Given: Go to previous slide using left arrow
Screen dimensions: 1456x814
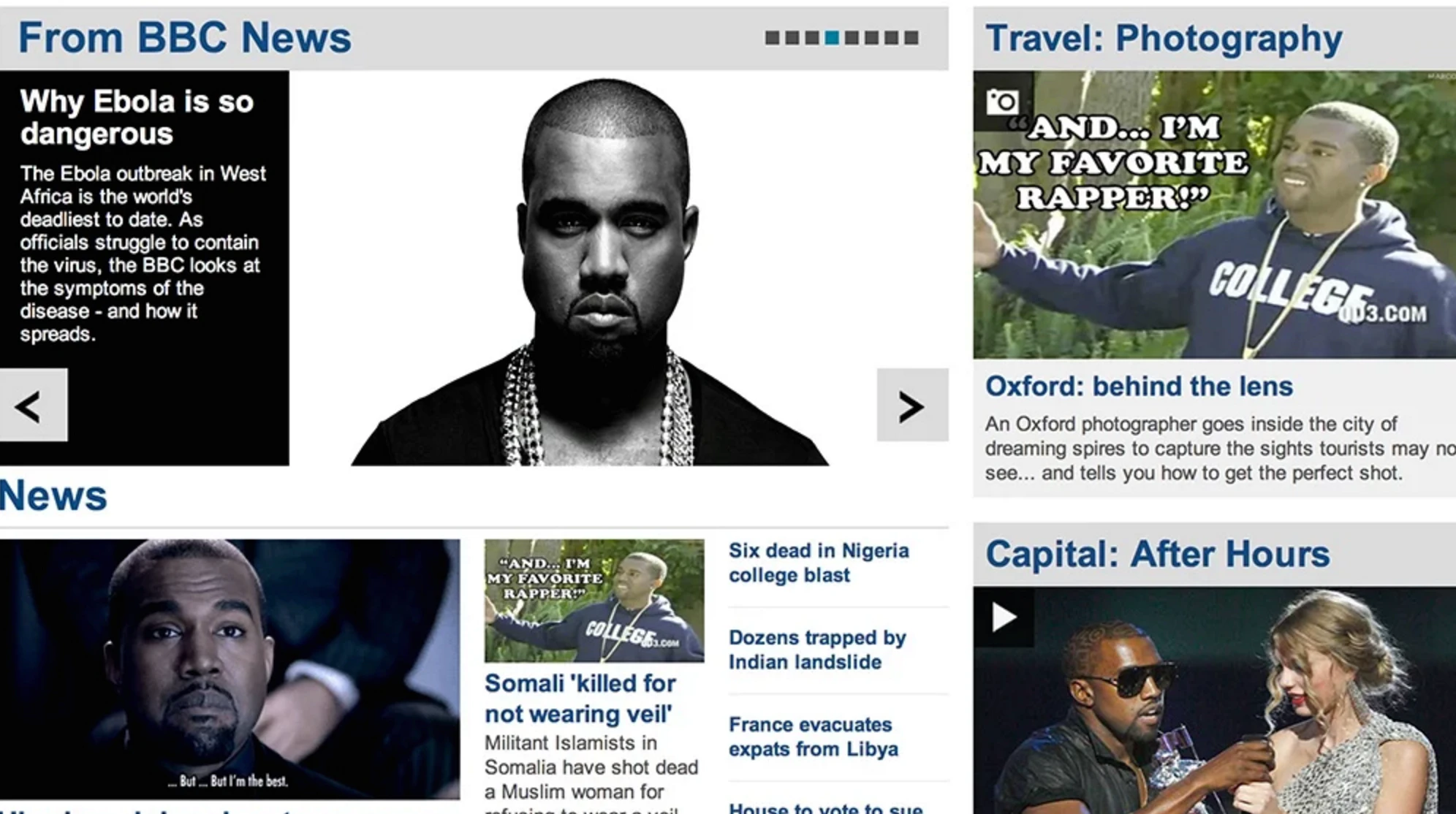Looking at the screenshot, I should pyautogui.click(x=33, y=405).
